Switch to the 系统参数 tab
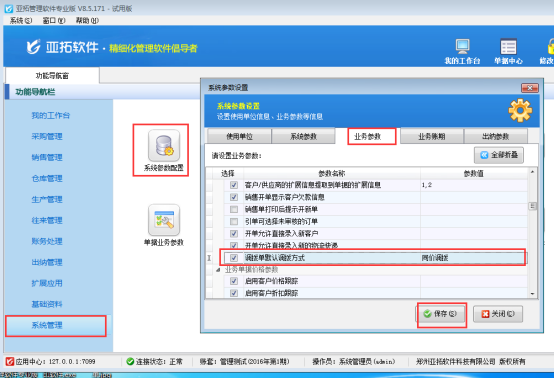This screenshot has height=379, width=554. [x=303, y=136]
